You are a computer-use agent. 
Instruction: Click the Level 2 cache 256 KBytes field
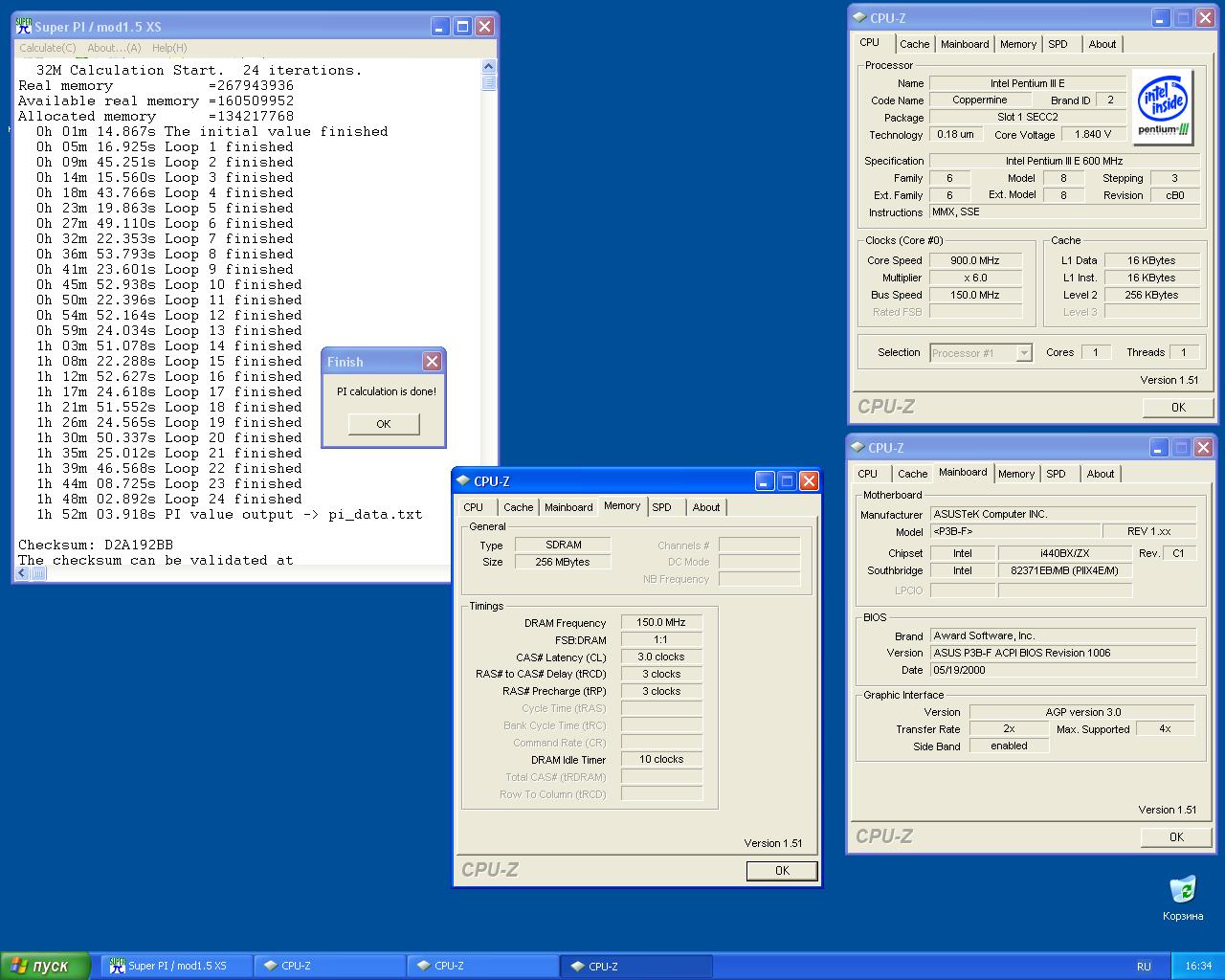(1151, 295)
